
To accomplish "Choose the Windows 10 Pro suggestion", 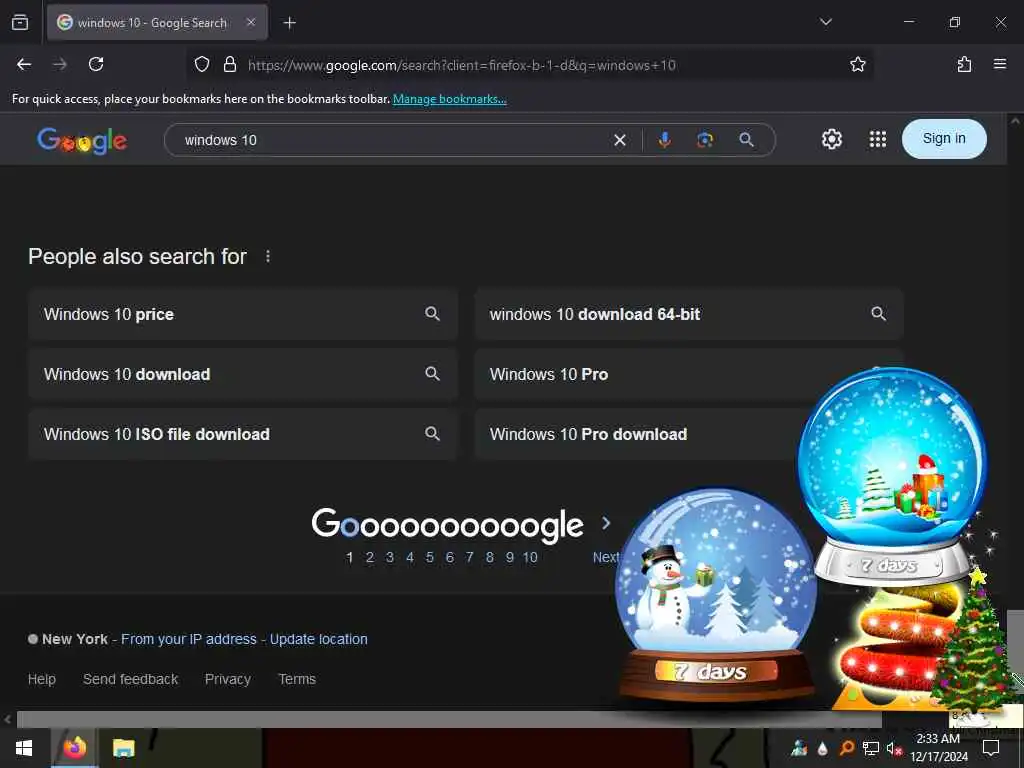I will [640, 374].
